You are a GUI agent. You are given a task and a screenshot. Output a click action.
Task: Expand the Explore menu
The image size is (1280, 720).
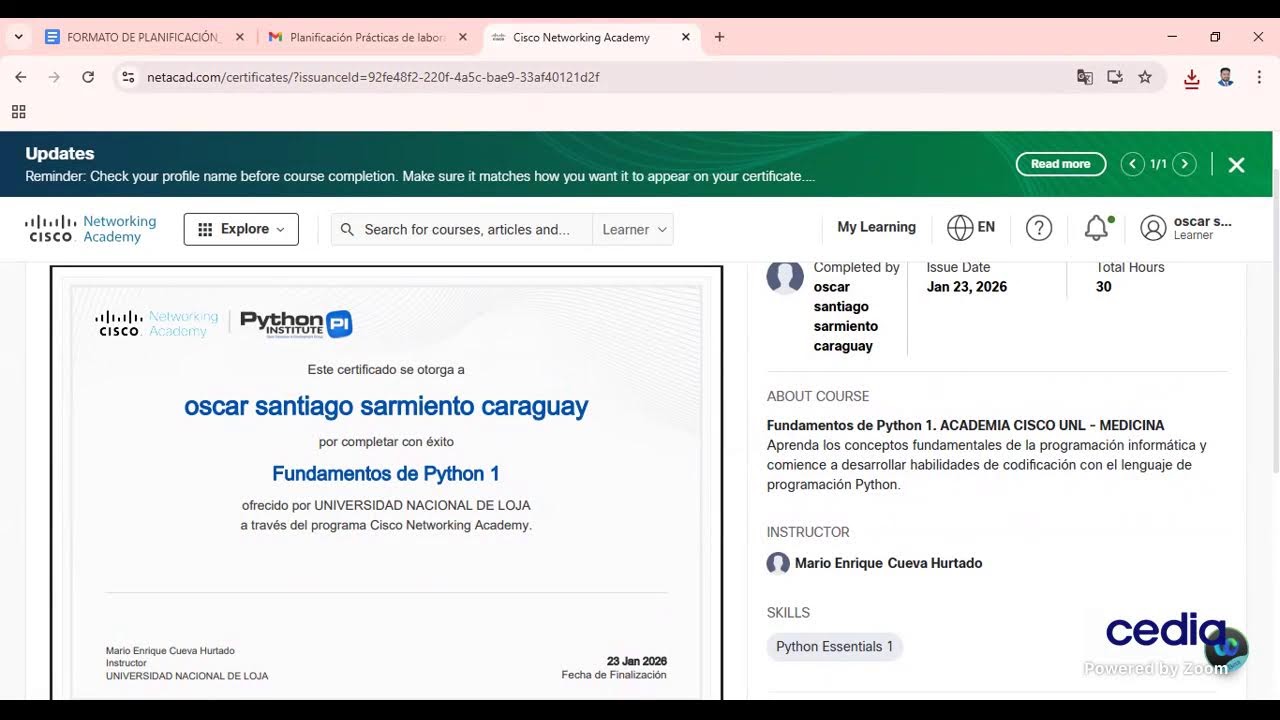241,229
